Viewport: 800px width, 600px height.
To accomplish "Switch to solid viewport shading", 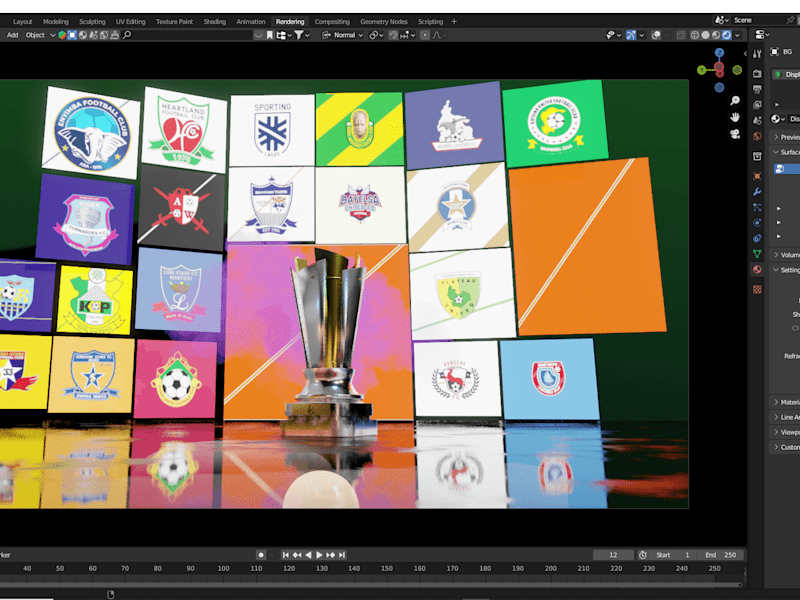I will [706, 35].
